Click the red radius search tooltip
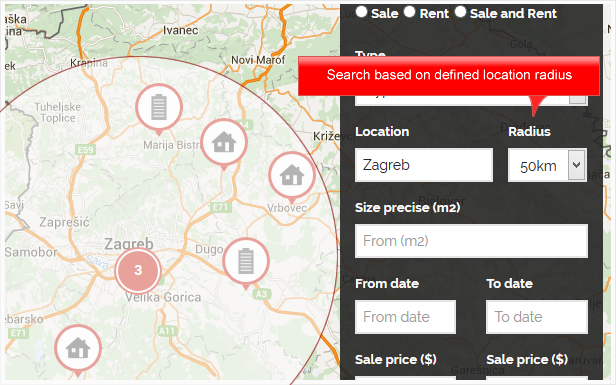 click(x=449, y=76)
